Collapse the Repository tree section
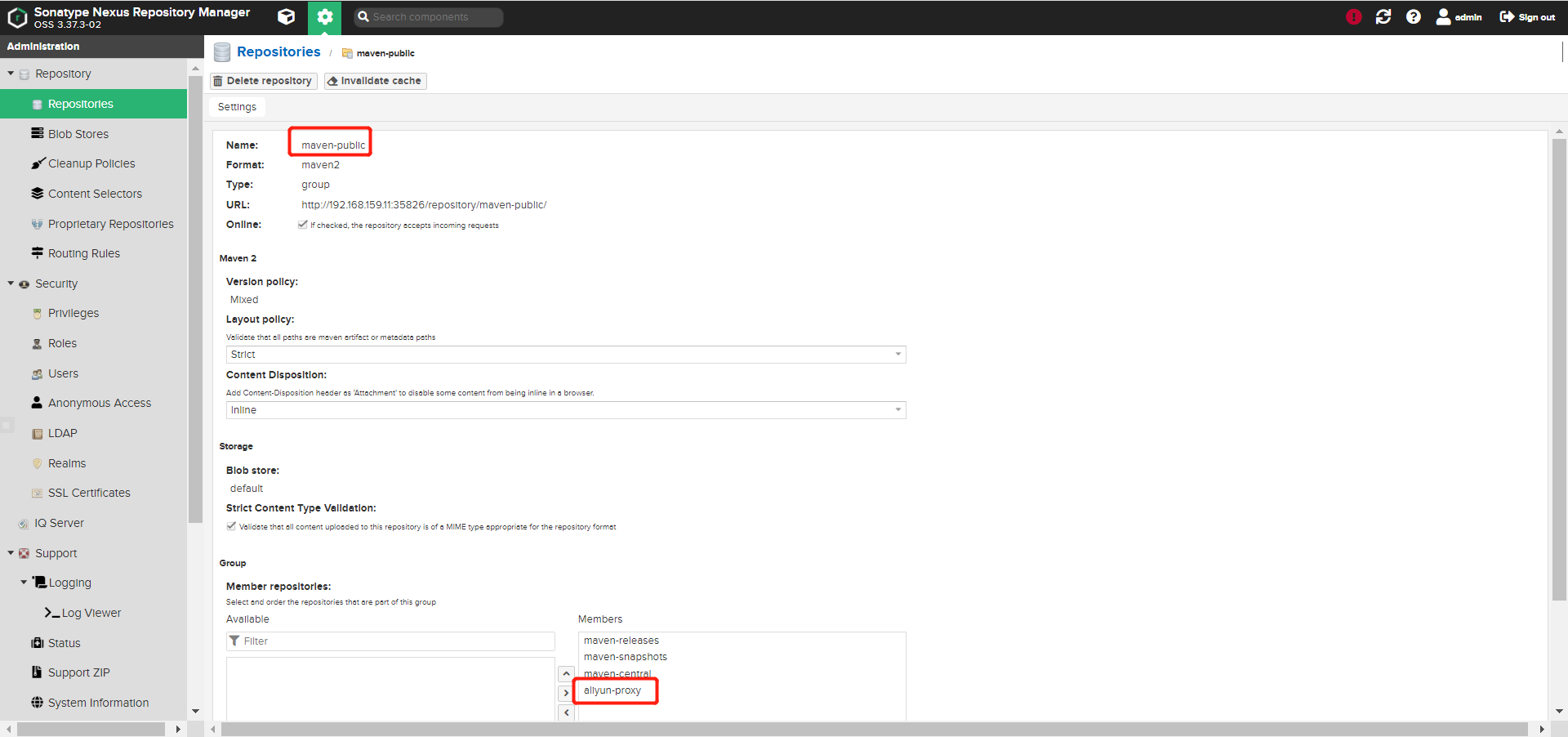The height and width of the screenshot is (737, 1568). [x=11, y=74]
